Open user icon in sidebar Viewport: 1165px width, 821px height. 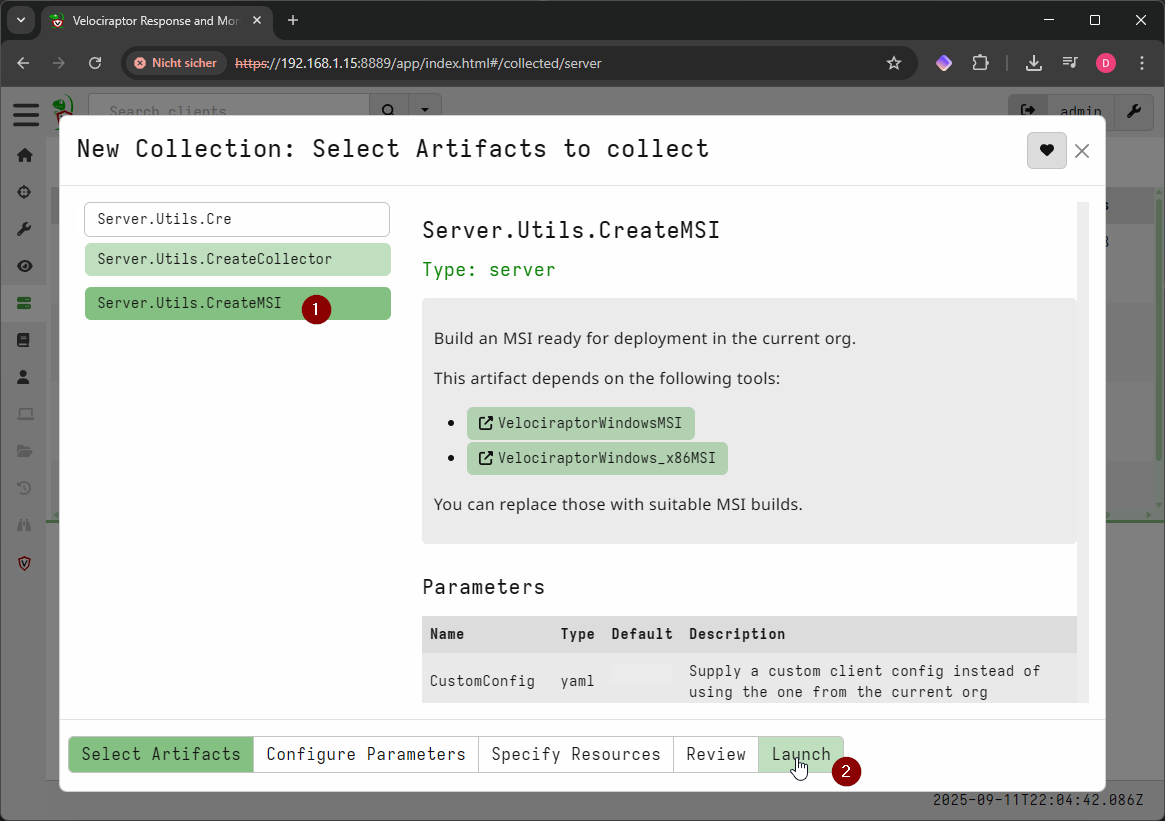click(x=25, y=377)
